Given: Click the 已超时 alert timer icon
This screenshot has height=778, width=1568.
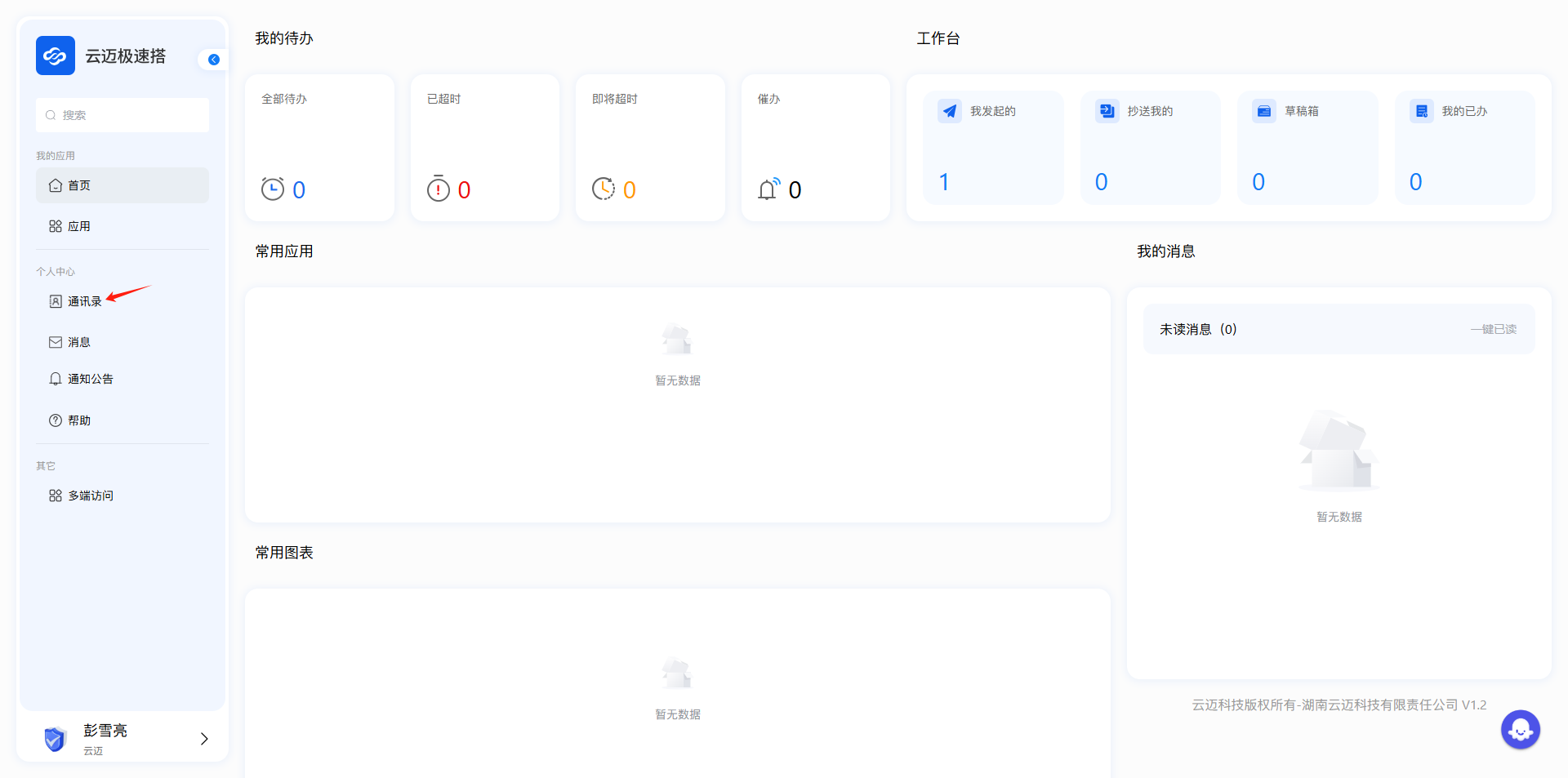Looking at the screenshot, I should click(439, 189).
